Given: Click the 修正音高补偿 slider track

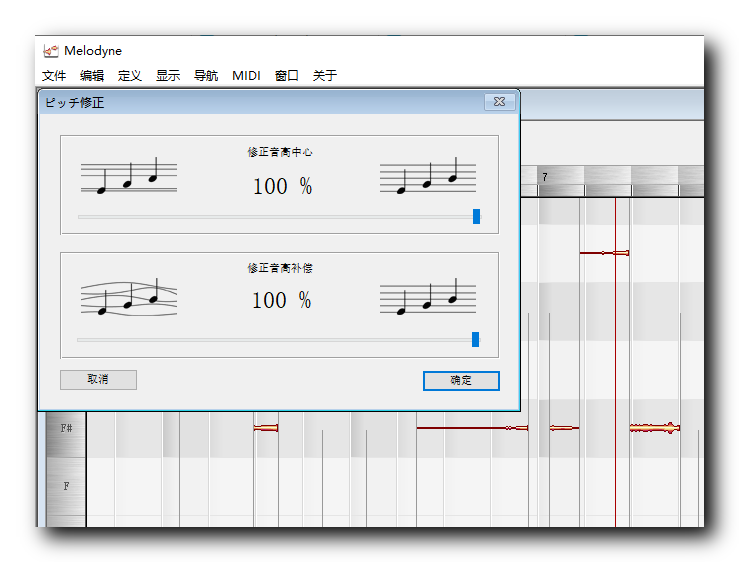Looking at the screenshot, I should click(x=278, y=339).
